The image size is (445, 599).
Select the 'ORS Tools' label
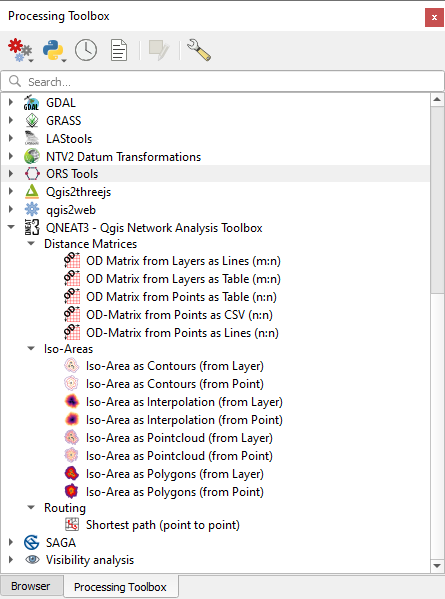click(72, 174)
